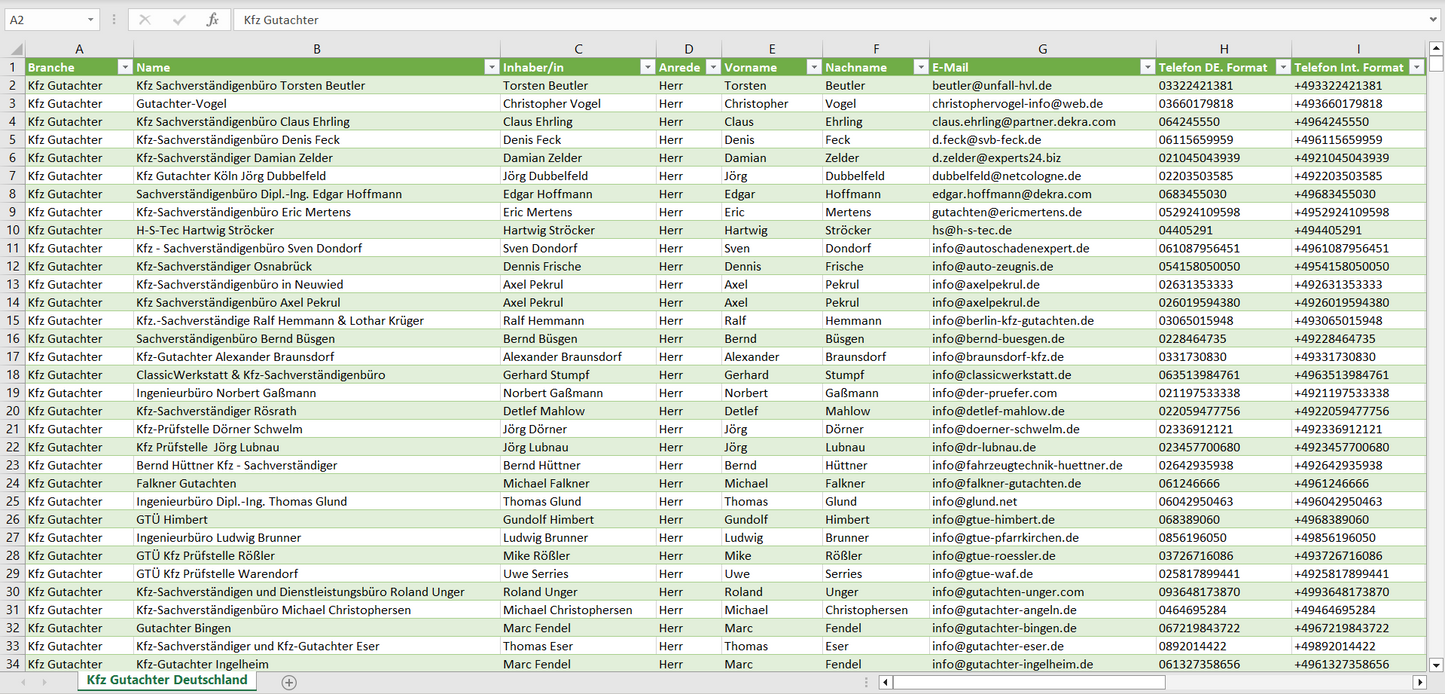
Task: Expand the formula bar with chevron
Action: [1434, 20]
